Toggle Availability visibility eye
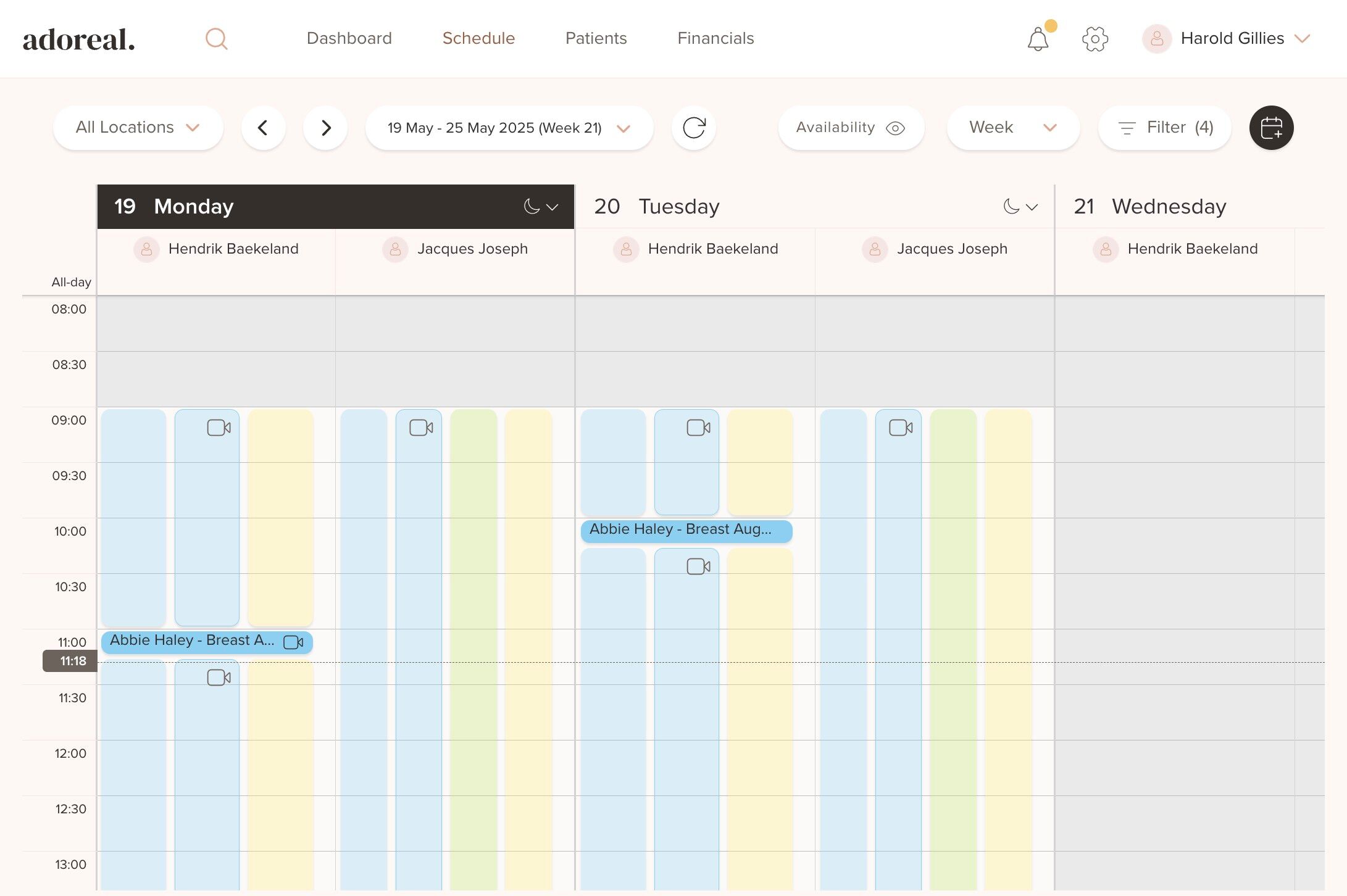The width and height of the screenshot is (1347, 896). point(895,128)
